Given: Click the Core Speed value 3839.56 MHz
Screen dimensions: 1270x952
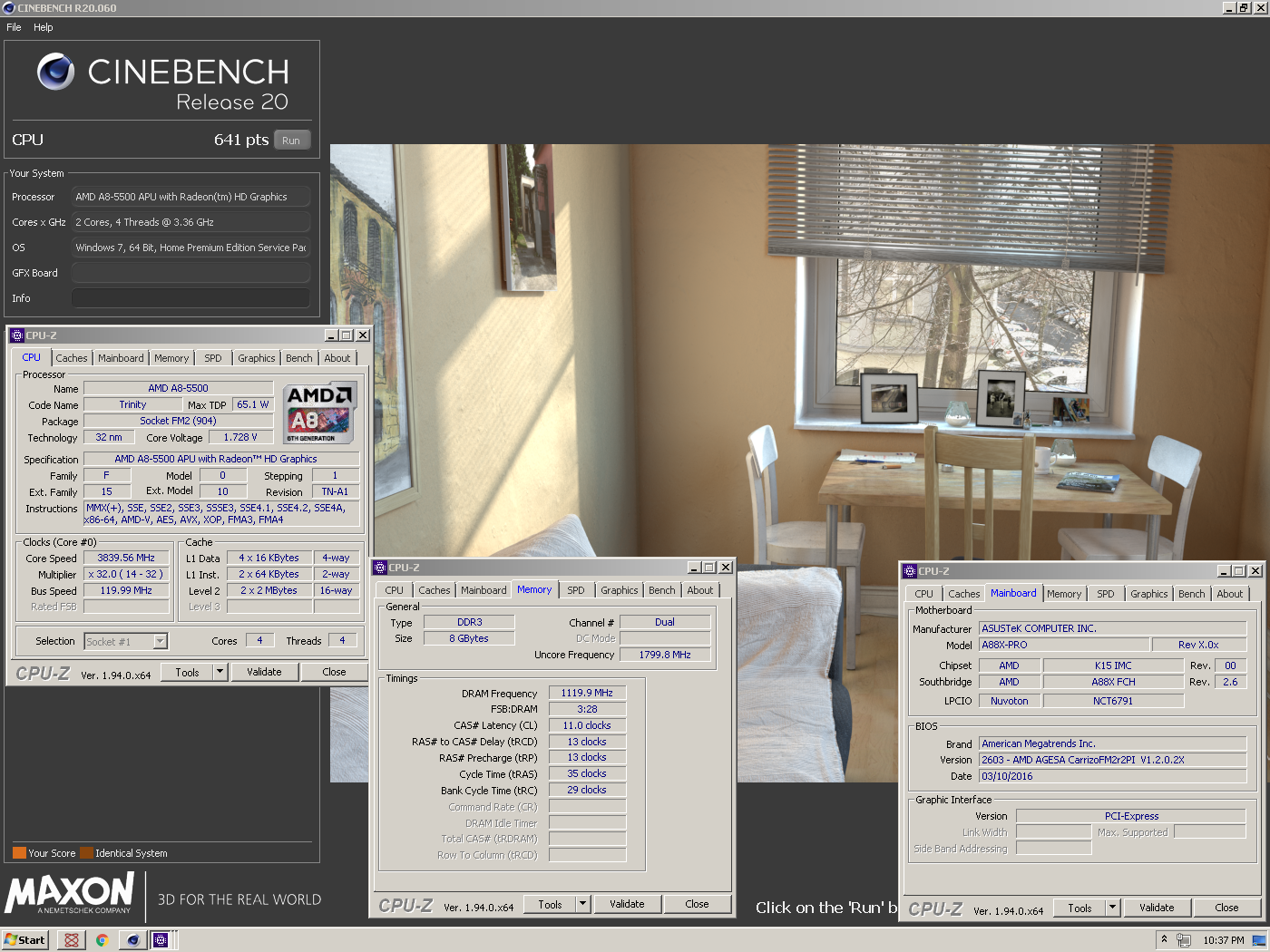Looking at the screenshot, I should click(x=126, y=559).
